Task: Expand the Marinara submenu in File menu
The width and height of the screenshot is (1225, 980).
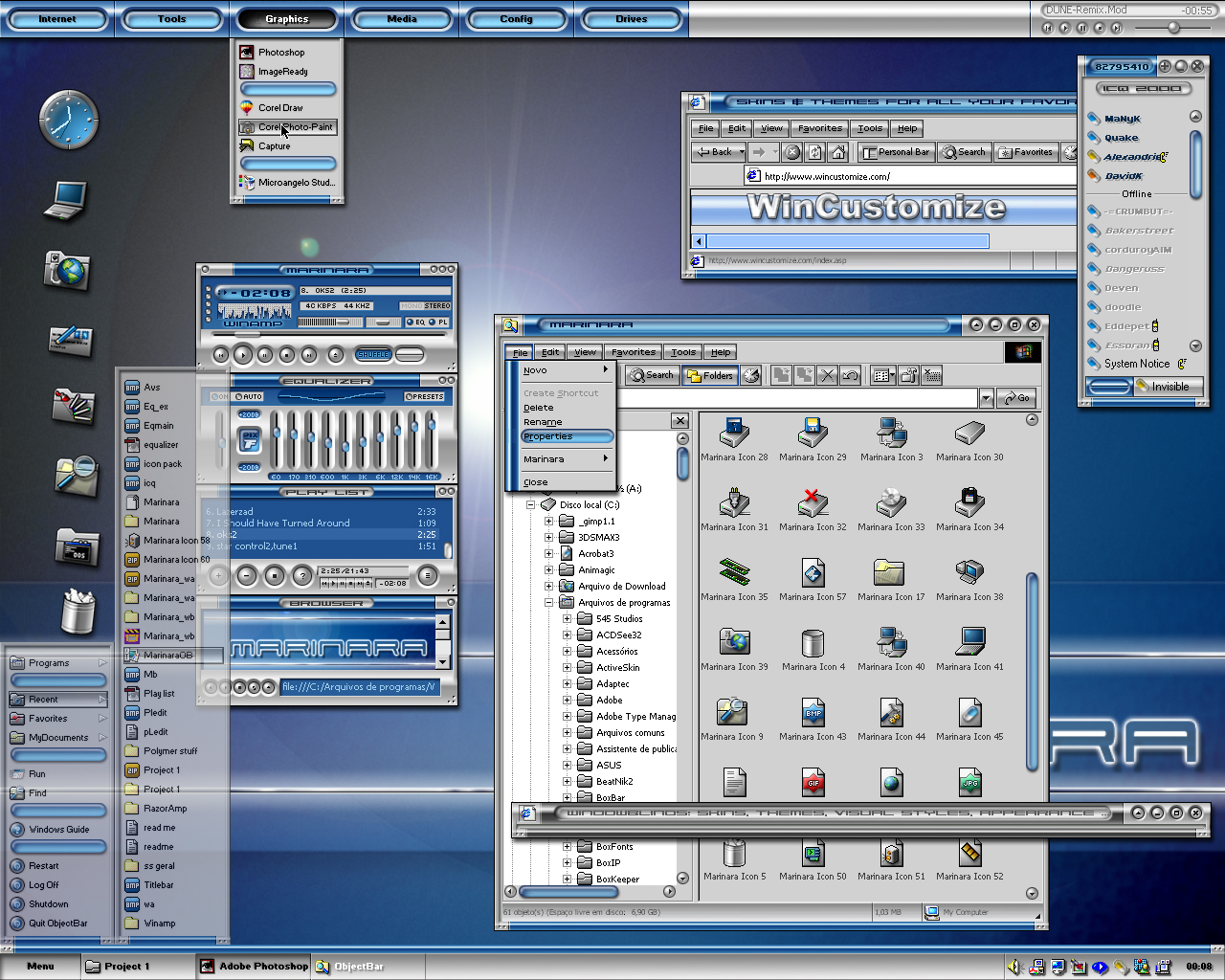Action: pos(565,459)
